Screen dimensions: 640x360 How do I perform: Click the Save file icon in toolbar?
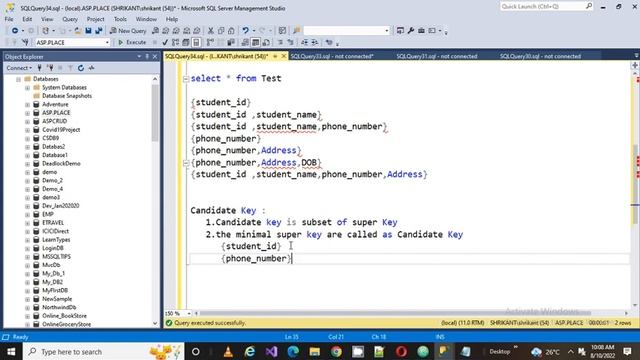[88, 31]
